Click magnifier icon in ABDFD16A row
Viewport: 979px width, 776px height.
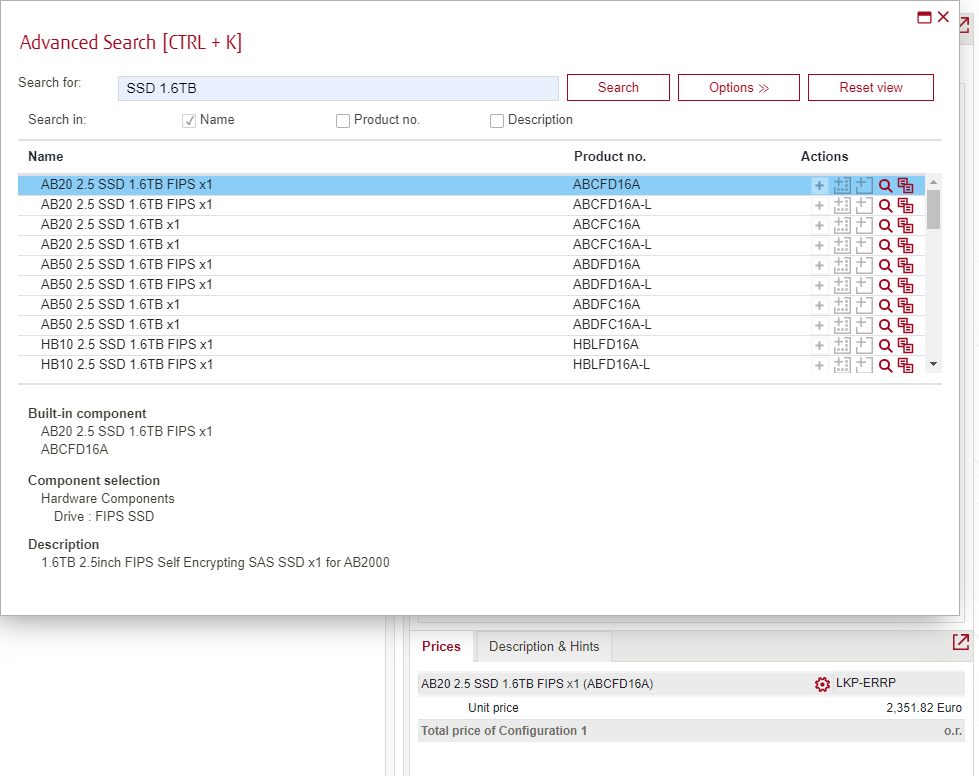(x=885, y=265)
